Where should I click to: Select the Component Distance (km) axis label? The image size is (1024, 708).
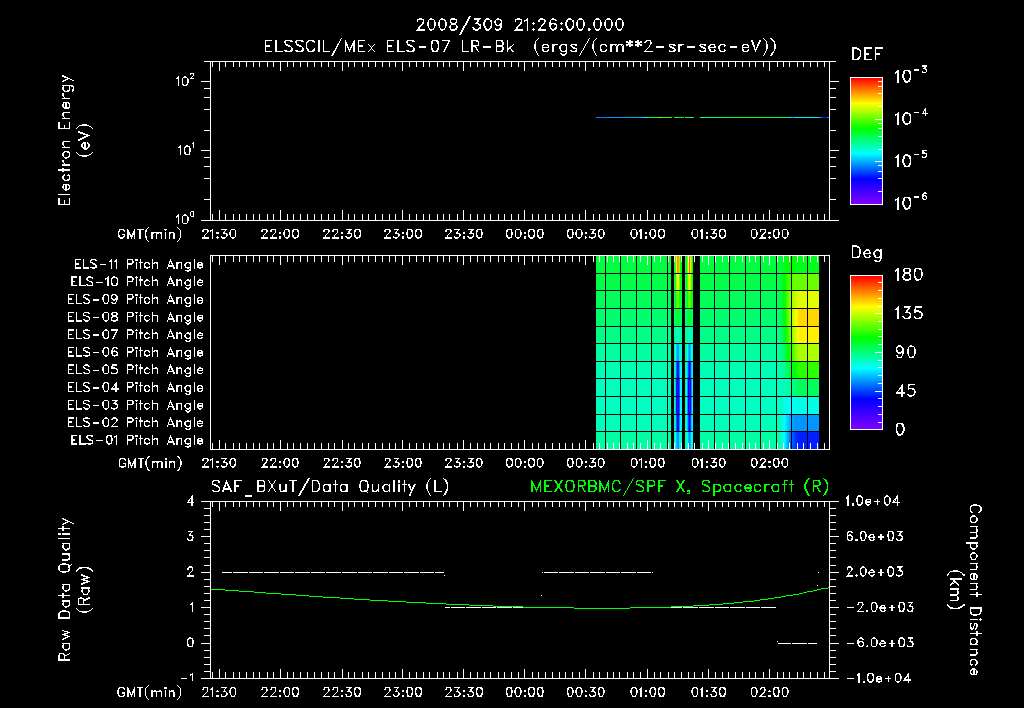point(965,589)
